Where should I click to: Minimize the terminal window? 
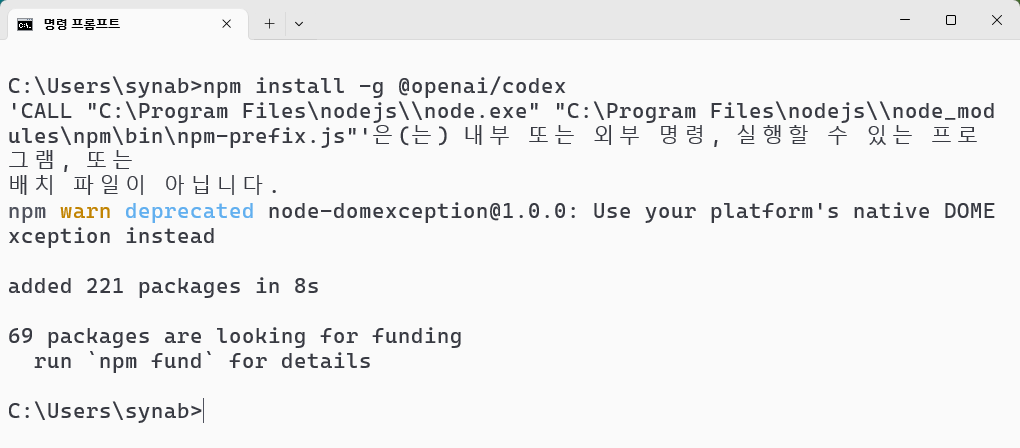[904, 20]
